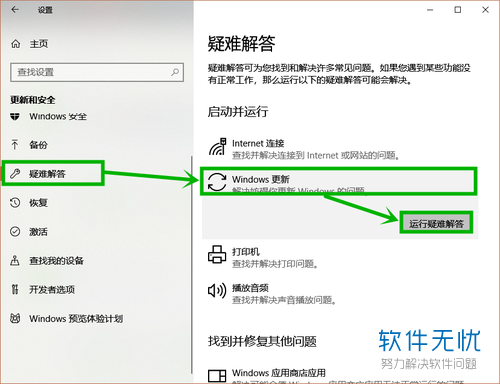Click the 开发者选项 tools icon
This screenshot has height=384, width=500.
(15, 289)
